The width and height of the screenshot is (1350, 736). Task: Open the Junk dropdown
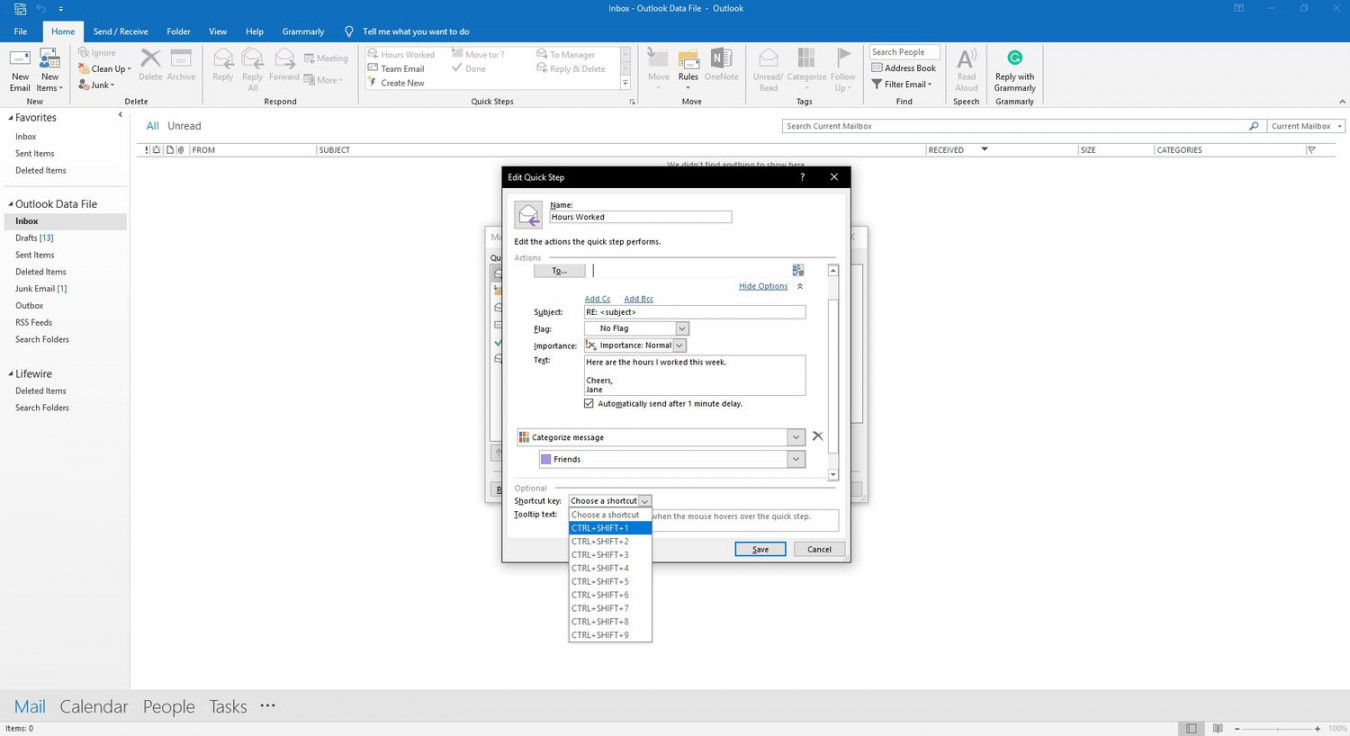click(97, 85)
